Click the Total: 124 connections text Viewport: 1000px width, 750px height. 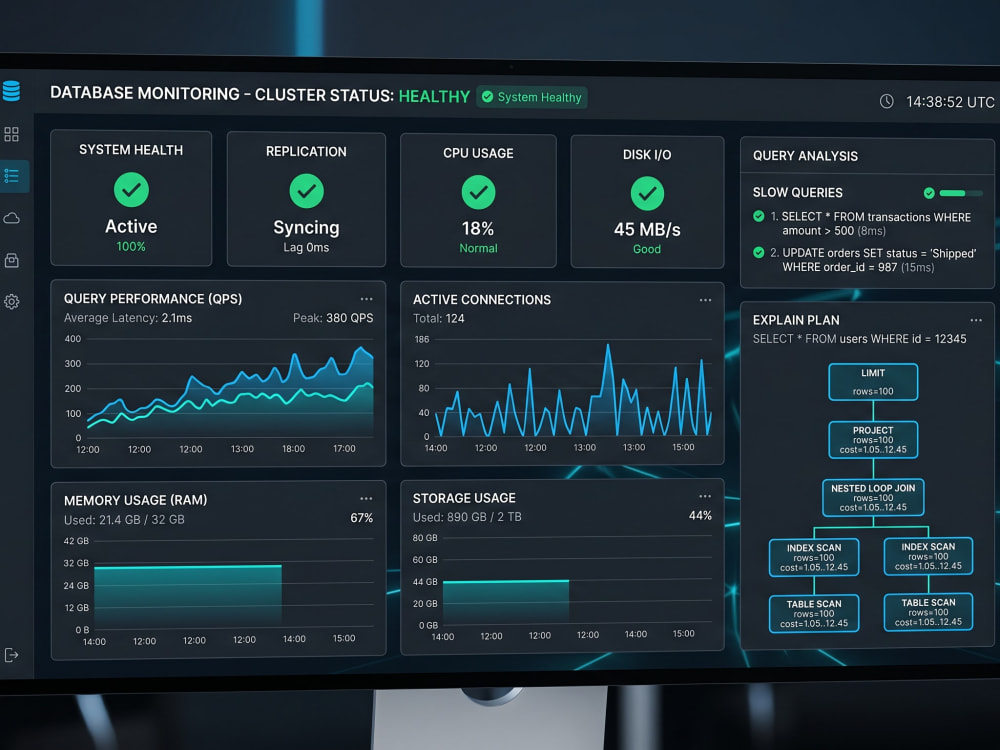click(438, 318)
